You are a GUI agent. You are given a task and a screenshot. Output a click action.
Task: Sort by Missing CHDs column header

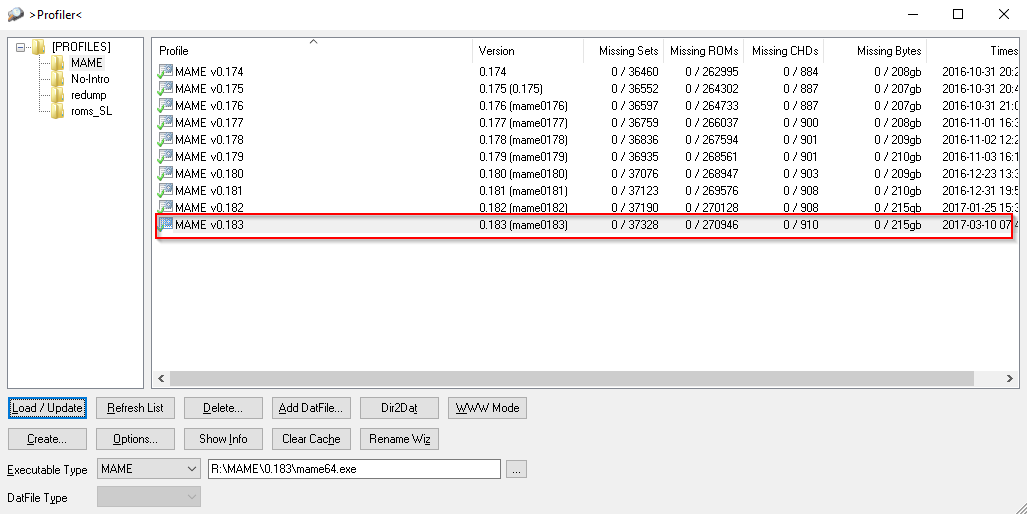784,50
